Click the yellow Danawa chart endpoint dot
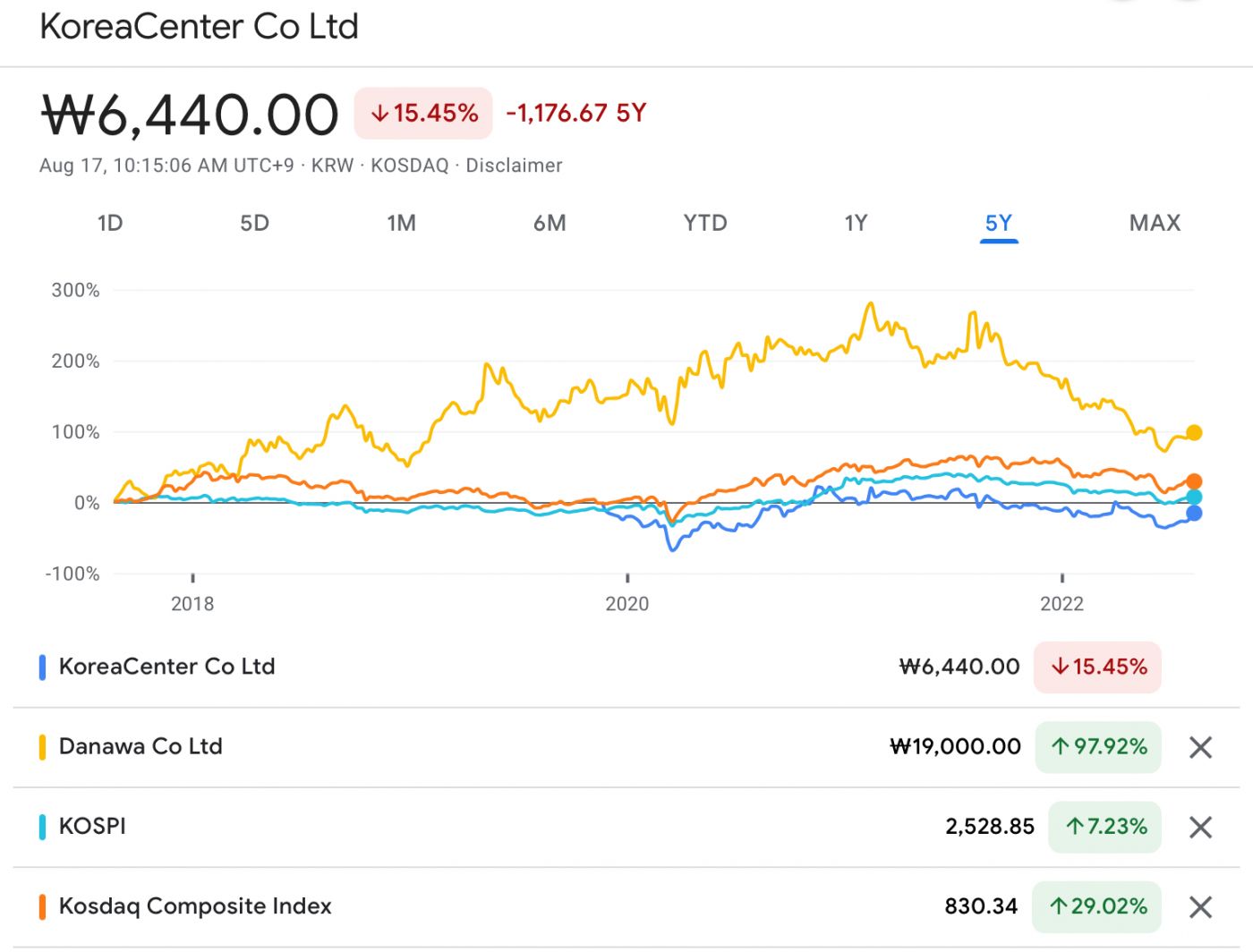Screen dimensions: 1253x952 [x=1194, y=433]
